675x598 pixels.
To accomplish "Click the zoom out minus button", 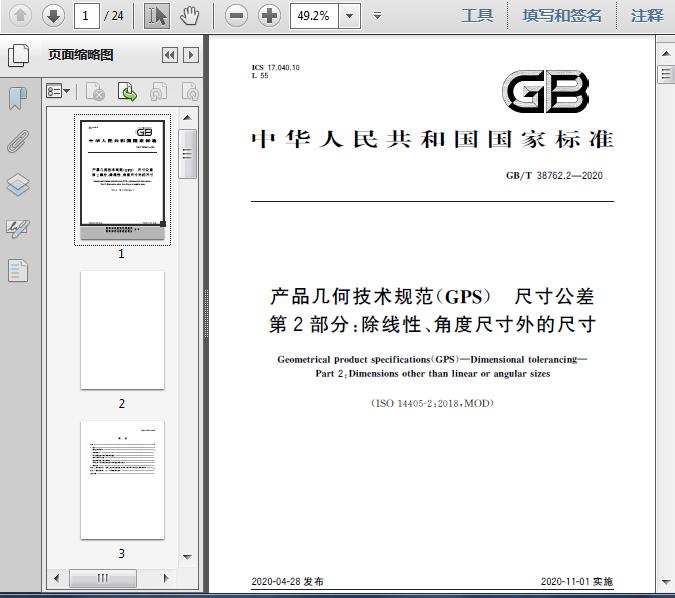I will click(x=236, y=15).
